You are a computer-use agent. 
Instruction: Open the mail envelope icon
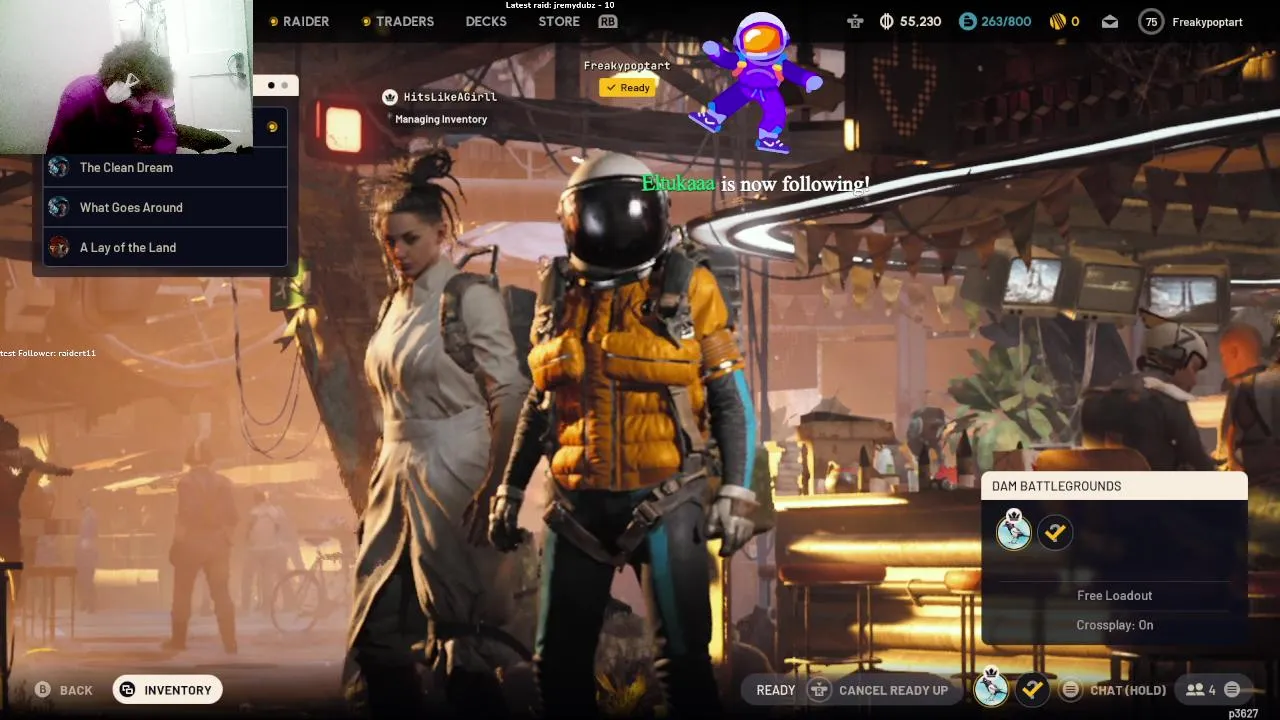(x=1110, y=21)
